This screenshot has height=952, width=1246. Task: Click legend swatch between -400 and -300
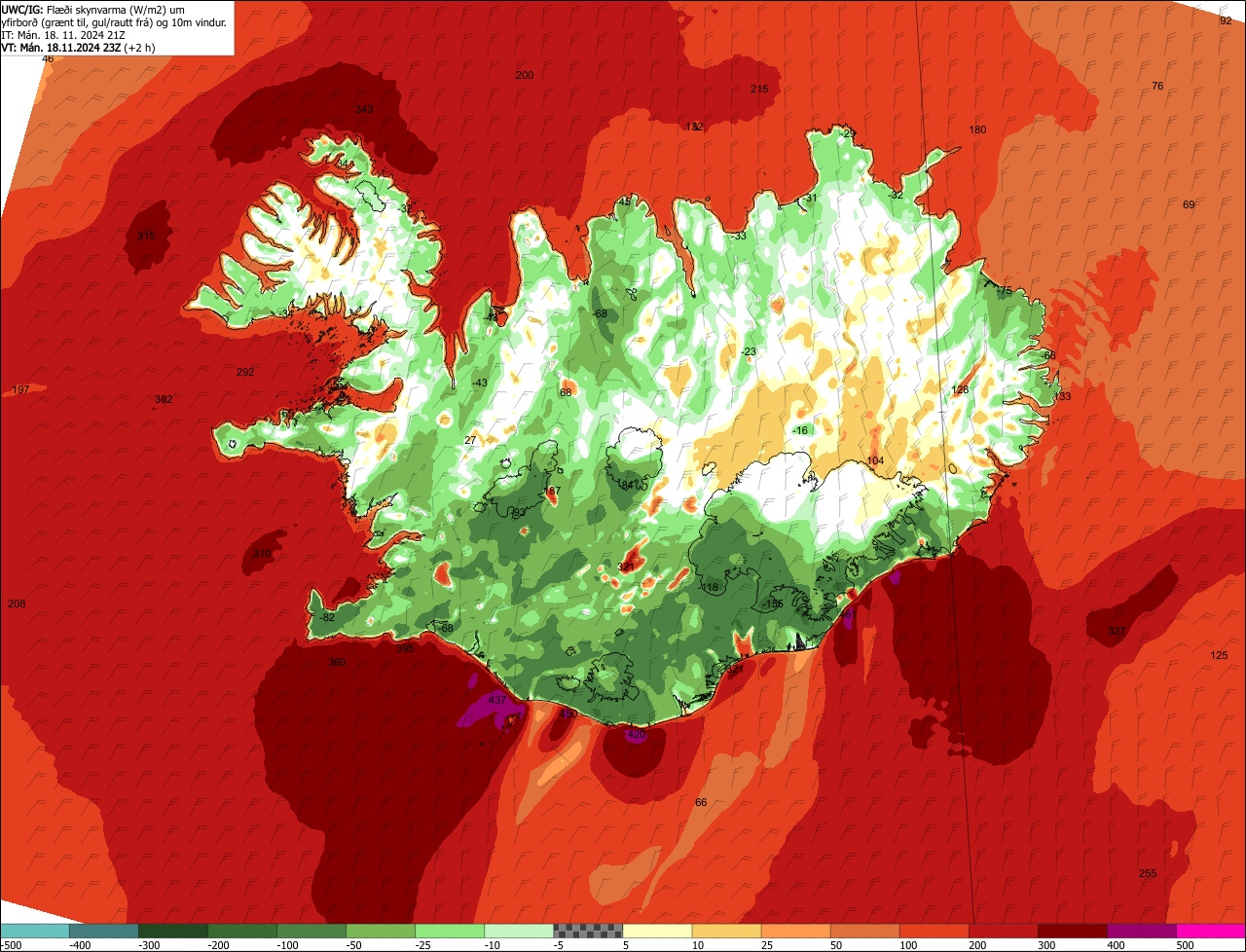[x=104, y=931]
